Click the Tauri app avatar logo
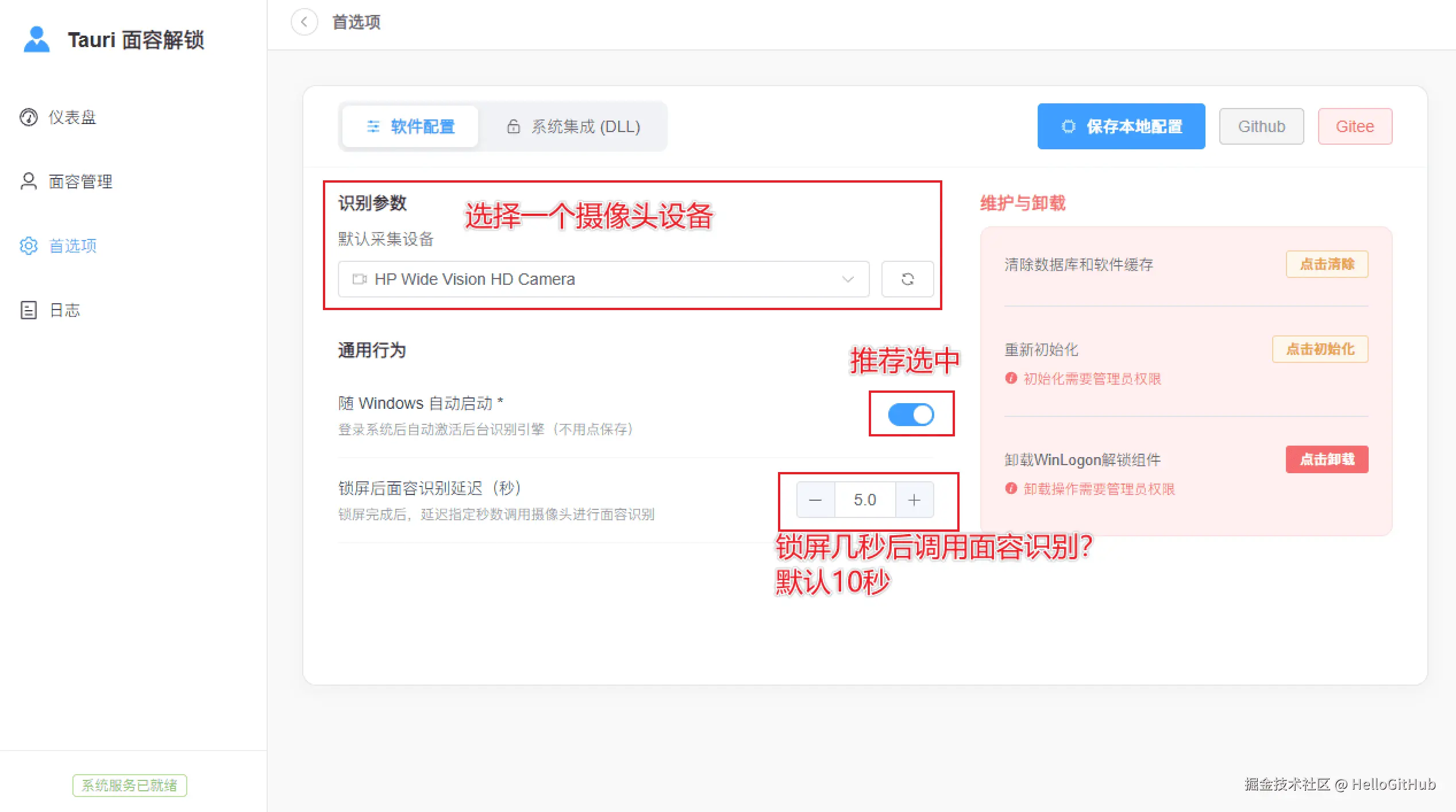The image size is (1456, 812). tap(37, 40)
